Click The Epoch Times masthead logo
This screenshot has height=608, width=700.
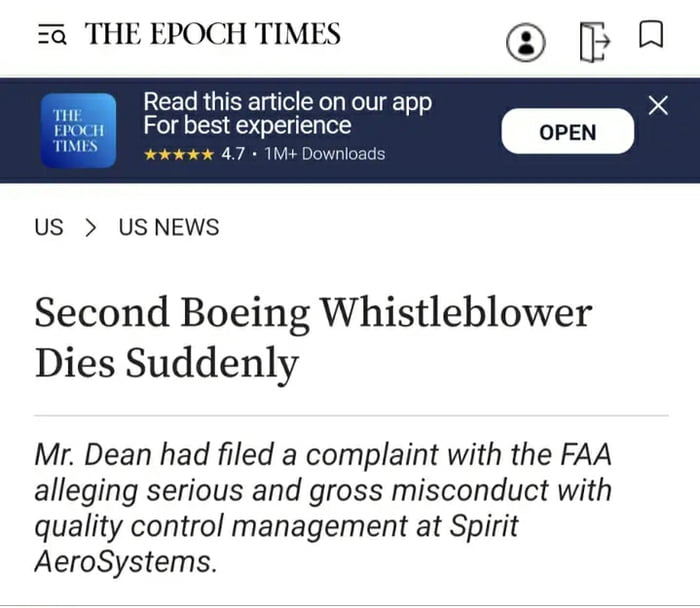coord(213,35)
